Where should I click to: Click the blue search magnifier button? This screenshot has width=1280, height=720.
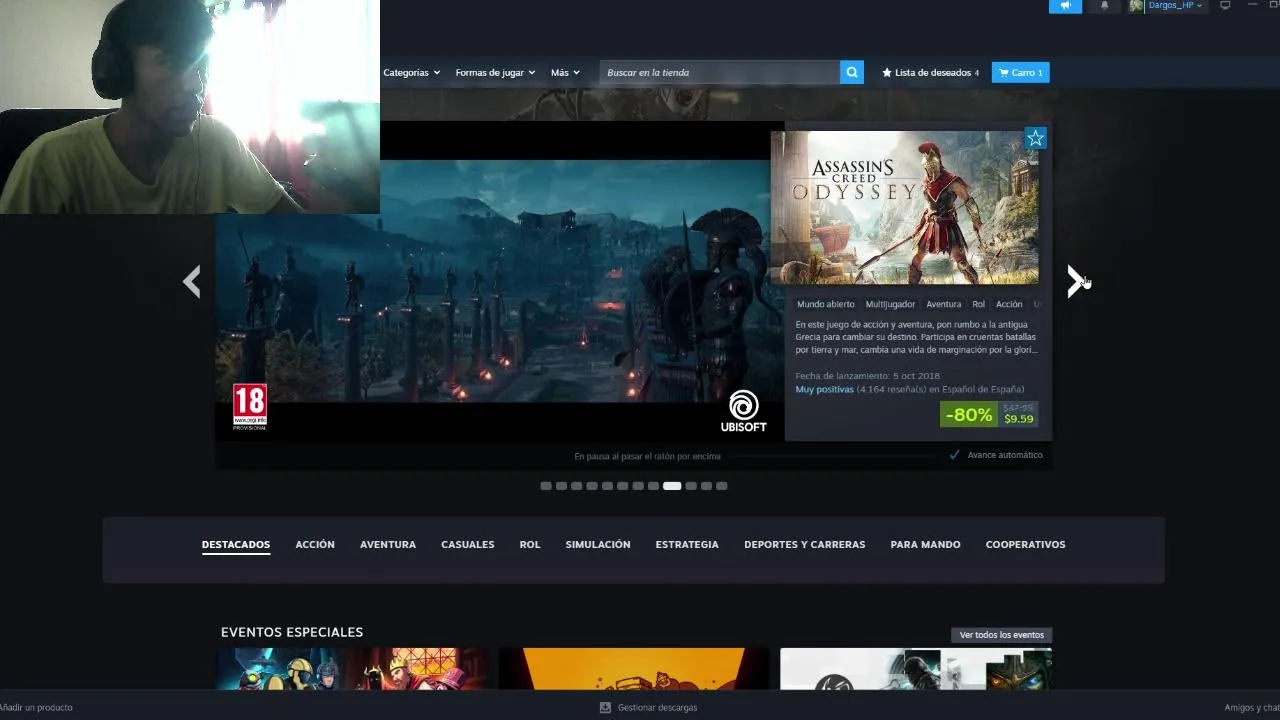click(852, 72)
